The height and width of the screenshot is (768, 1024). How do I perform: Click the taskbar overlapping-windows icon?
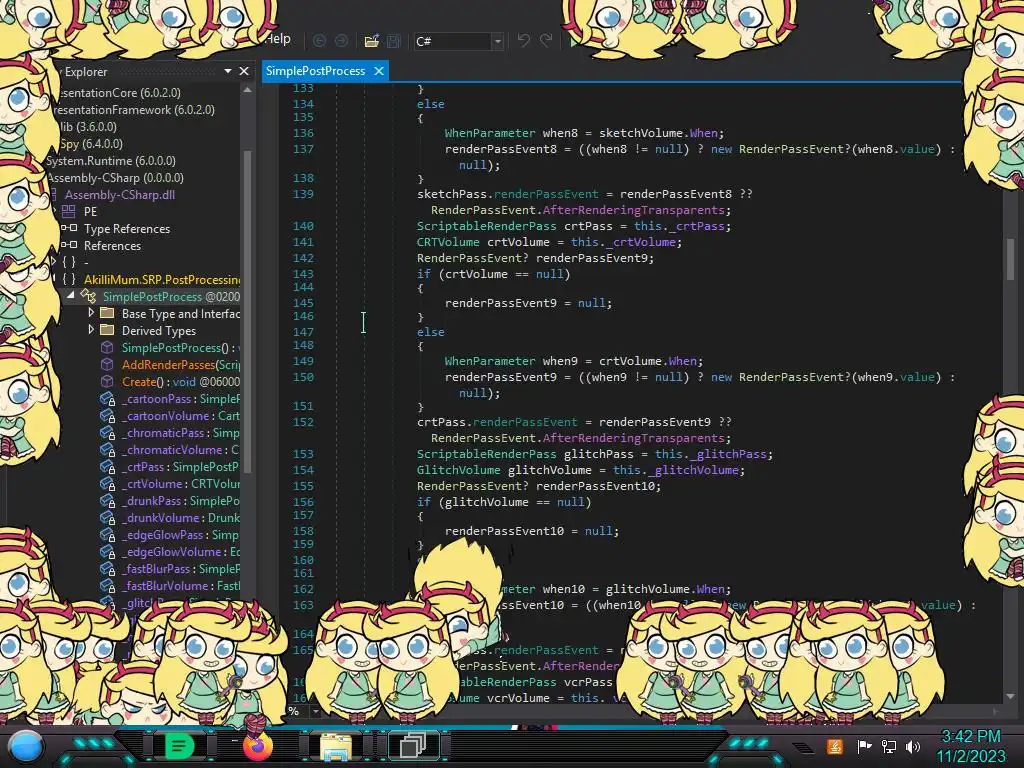click(x=413, y=745)
